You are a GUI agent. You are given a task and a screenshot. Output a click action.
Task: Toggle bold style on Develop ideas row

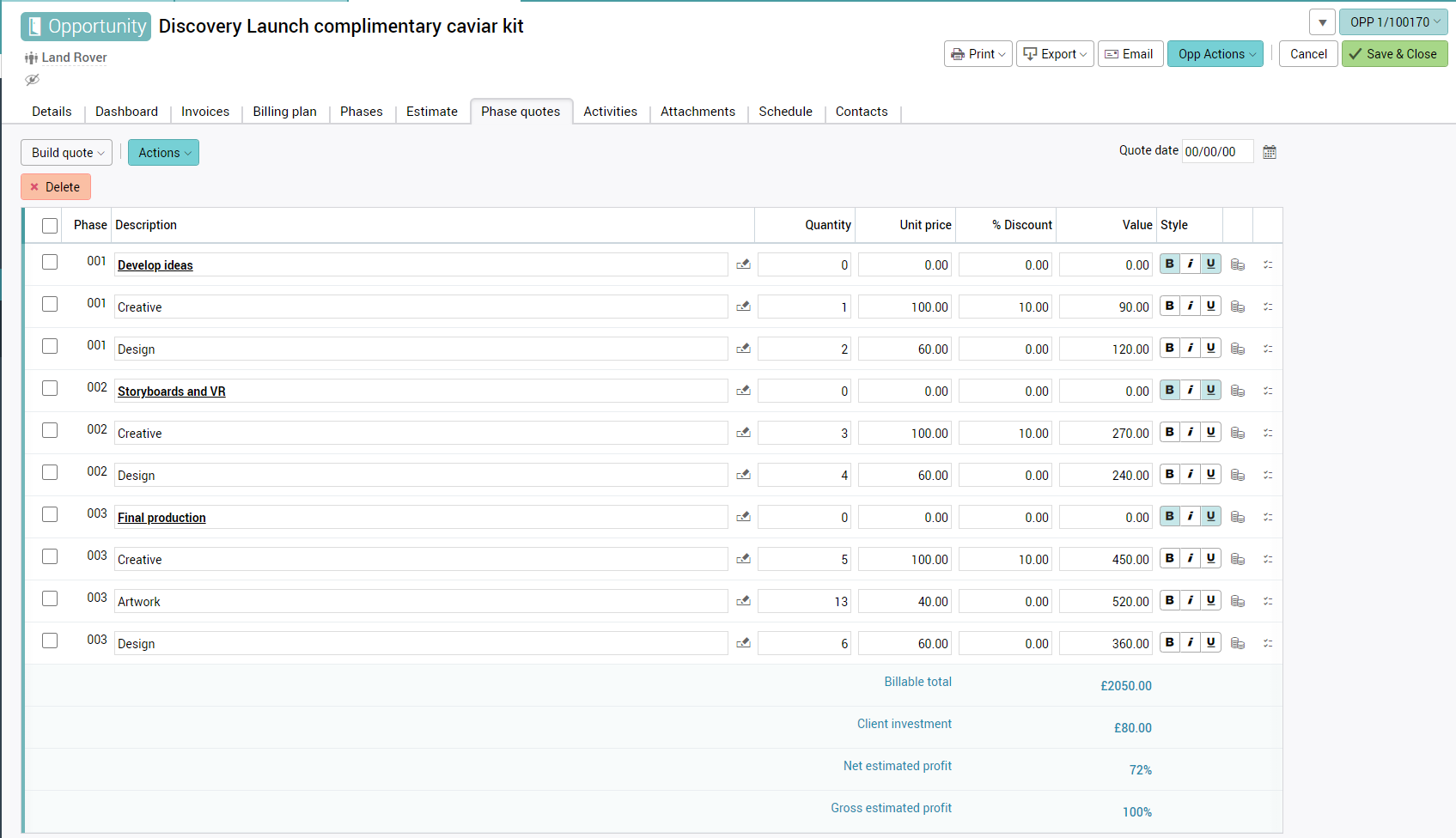[x=1169, y=264]
